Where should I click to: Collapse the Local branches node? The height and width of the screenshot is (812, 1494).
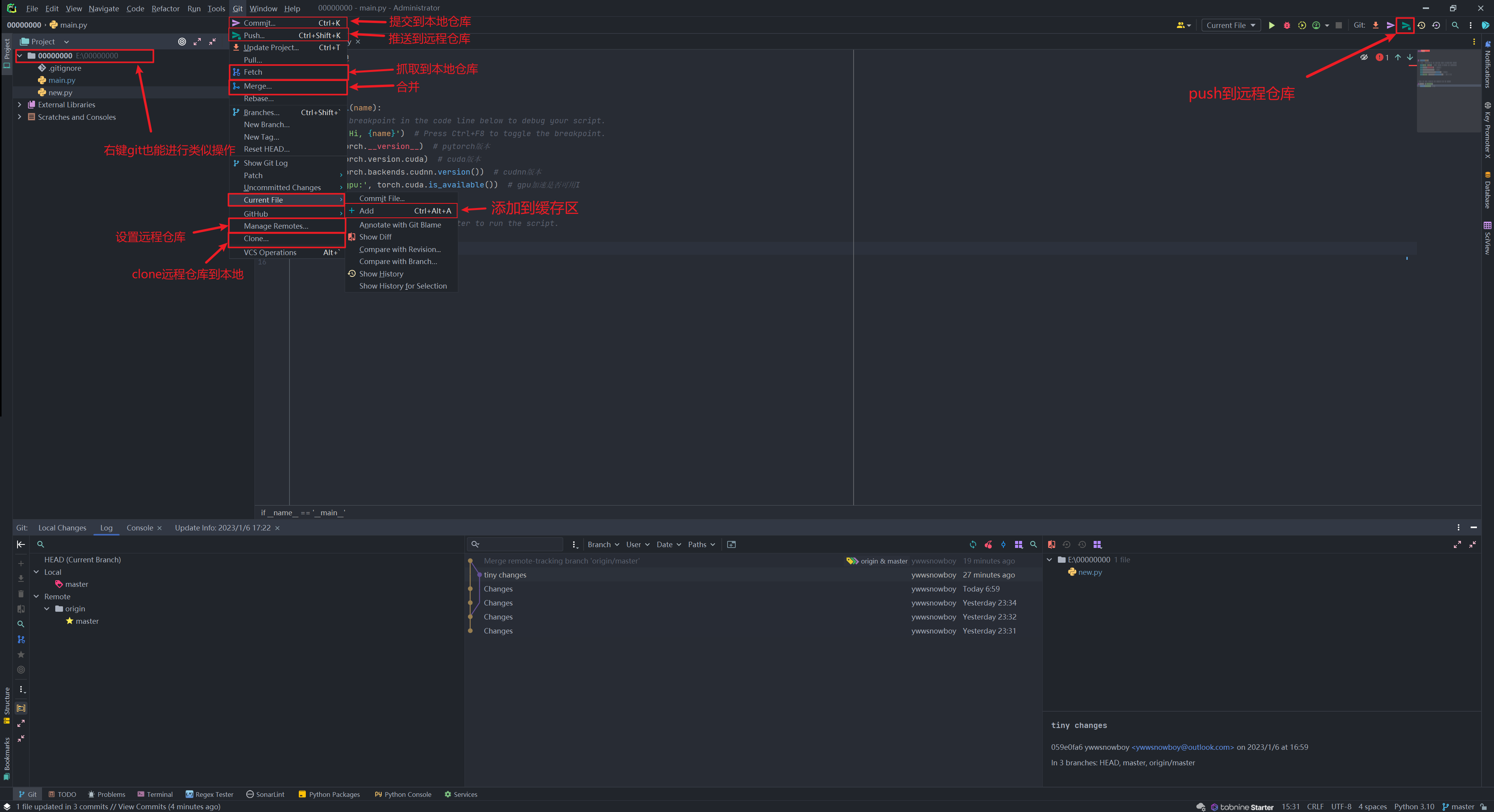pos(36,572)
